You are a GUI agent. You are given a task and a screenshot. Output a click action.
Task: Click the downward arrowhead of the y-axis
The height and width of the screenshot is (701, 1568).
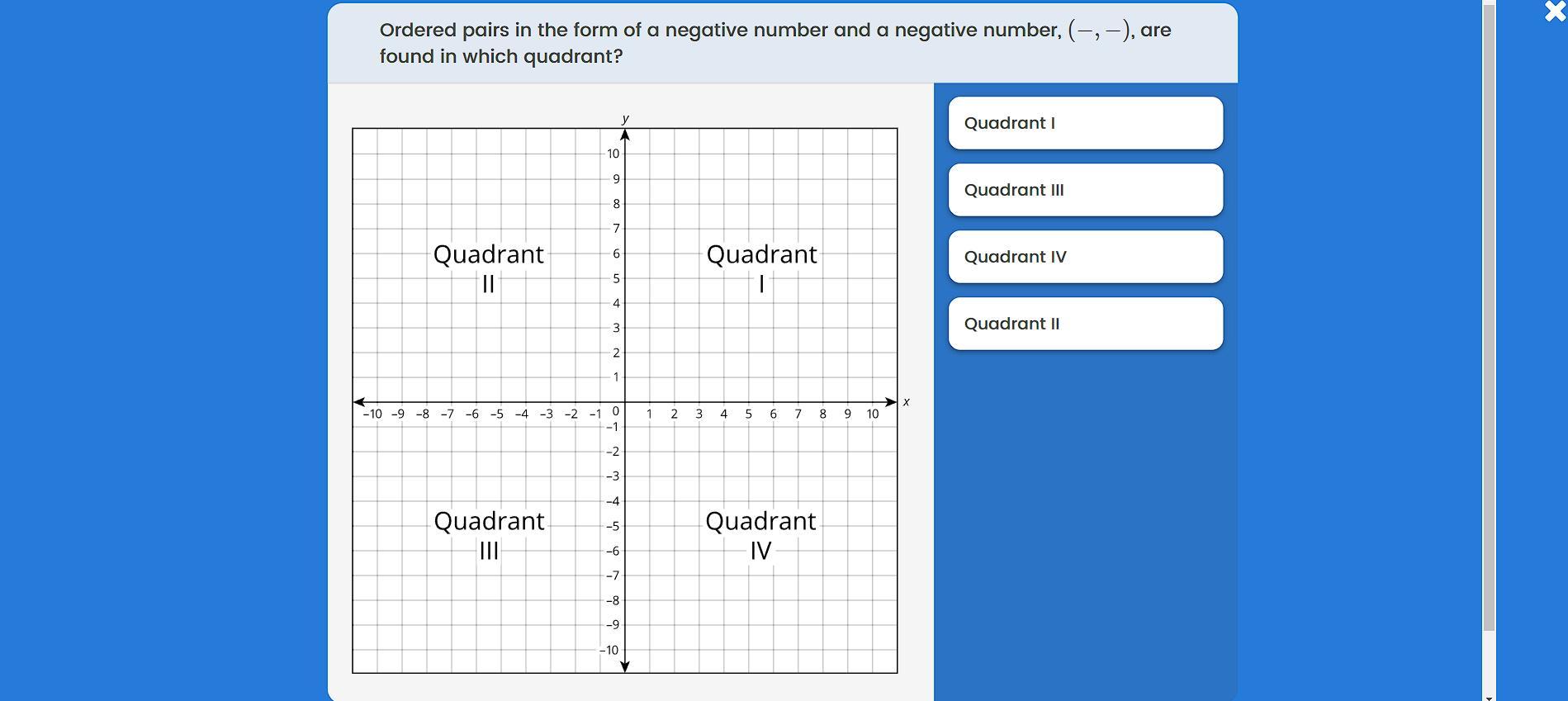tap(625, 666)
